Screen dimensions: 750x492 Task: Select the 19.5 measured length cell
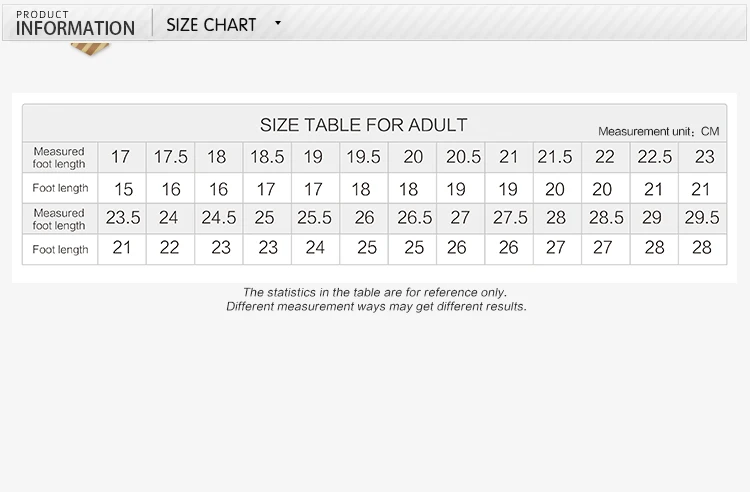point(362,157)
